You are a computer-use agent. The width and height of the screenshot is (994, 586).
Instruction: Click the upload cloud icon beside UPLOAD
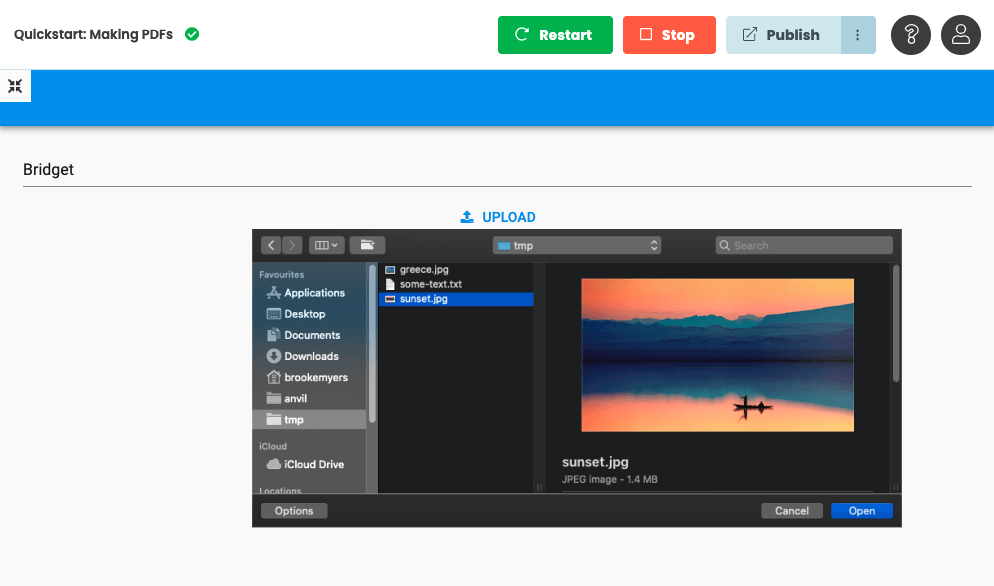pyautogui.click(x=466, y=216)
